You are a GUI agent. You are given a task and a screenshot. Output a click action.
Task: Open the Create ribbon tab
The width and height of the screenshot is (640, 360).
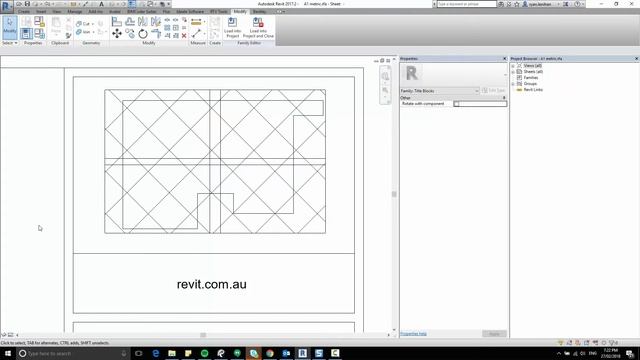(x=24, y=11)
